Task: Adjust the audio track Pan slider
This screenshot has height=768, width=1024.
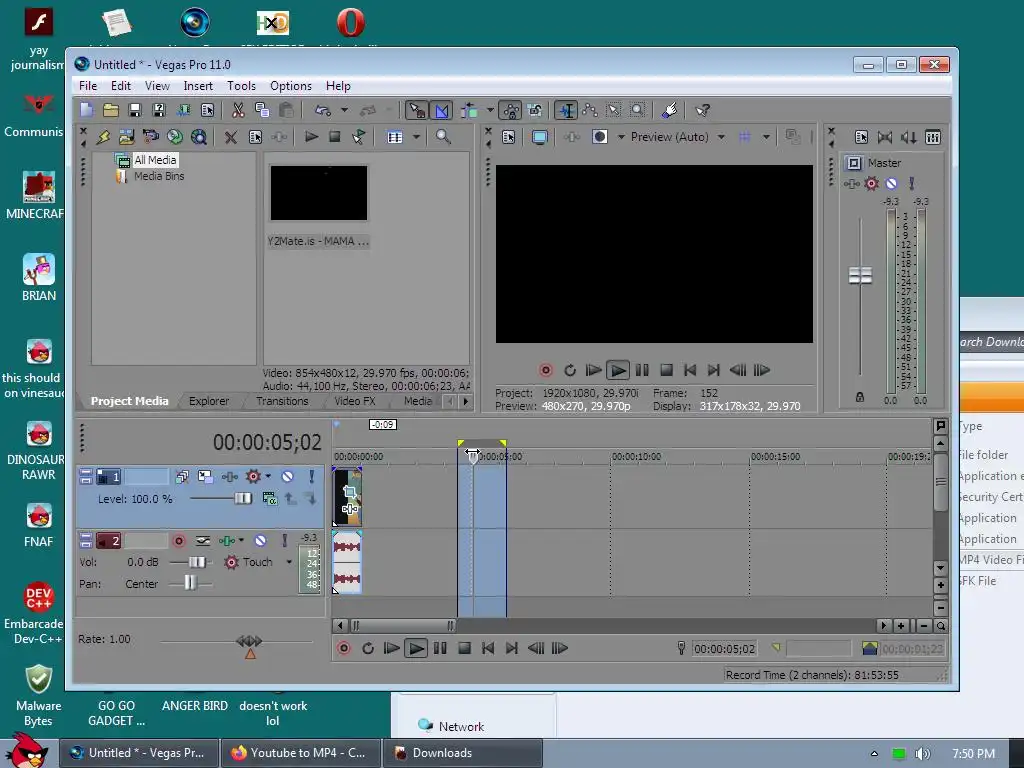Action: 190,583
